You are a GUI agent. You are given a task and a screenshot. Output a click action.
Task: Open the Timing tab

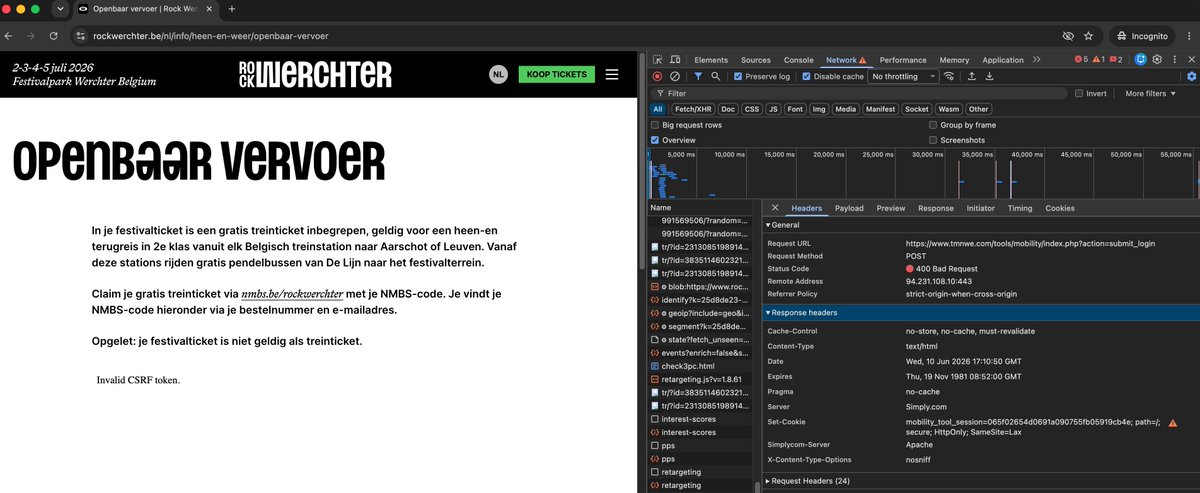click(1020, 208)
